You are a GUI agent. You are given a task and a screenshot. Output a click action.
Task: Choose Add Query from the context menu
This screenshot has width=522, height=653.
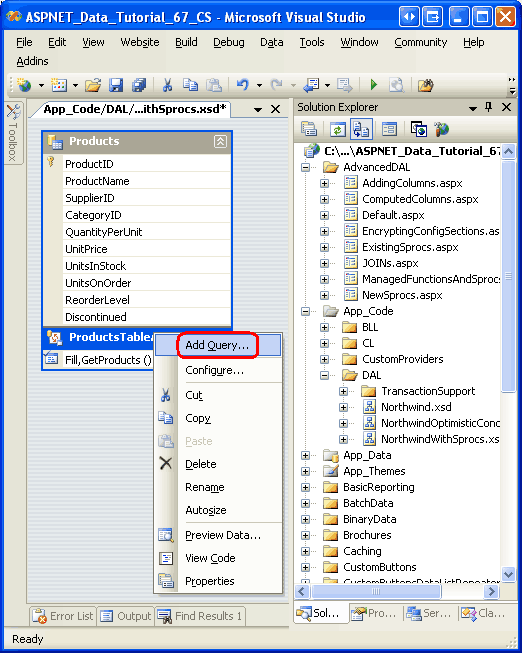[217, 345]
